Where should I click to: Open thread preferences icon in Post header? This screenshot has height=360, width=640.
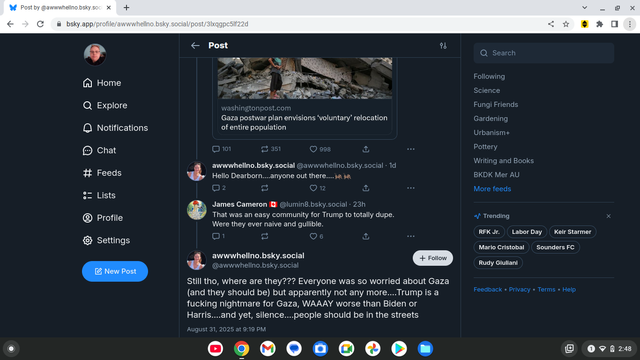443,46
